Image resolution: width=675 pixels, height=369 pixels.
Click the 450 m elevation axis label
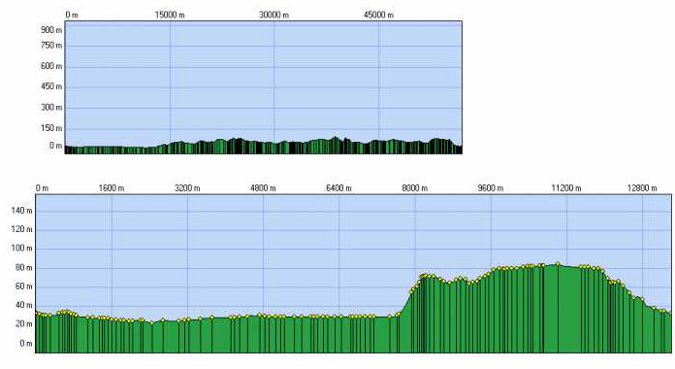tap(51, 86)
